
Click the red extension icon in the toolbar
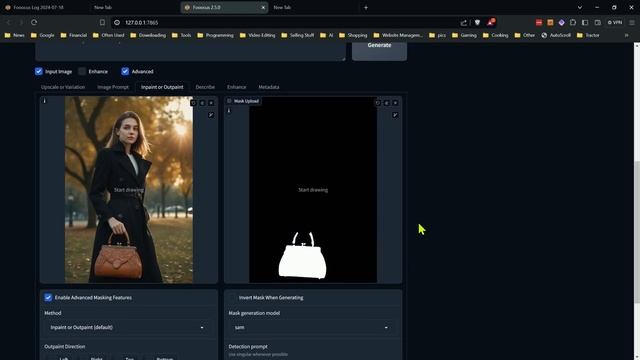click(x=539, y=22)
